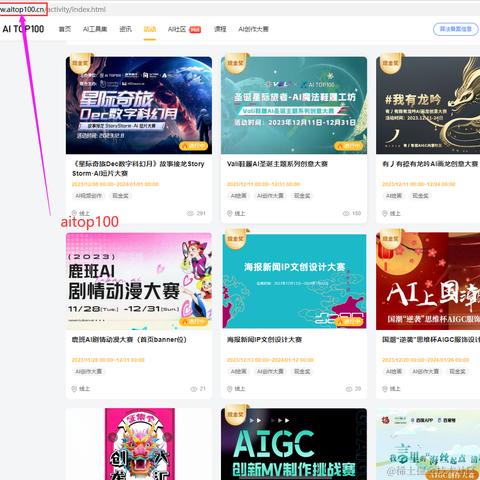
Task: Open the 首页 navigation item
Action: coord(65,29)
